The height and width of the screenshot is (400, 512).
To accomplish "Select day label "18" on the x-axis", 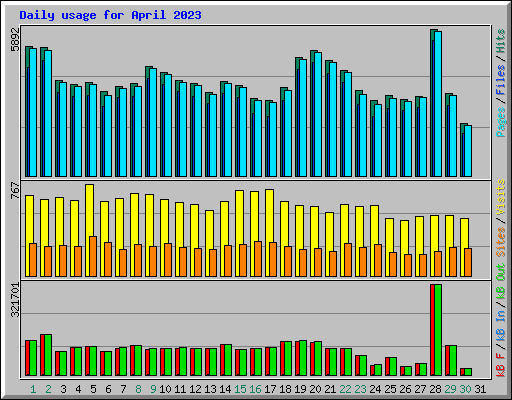I will click(285, 389).
